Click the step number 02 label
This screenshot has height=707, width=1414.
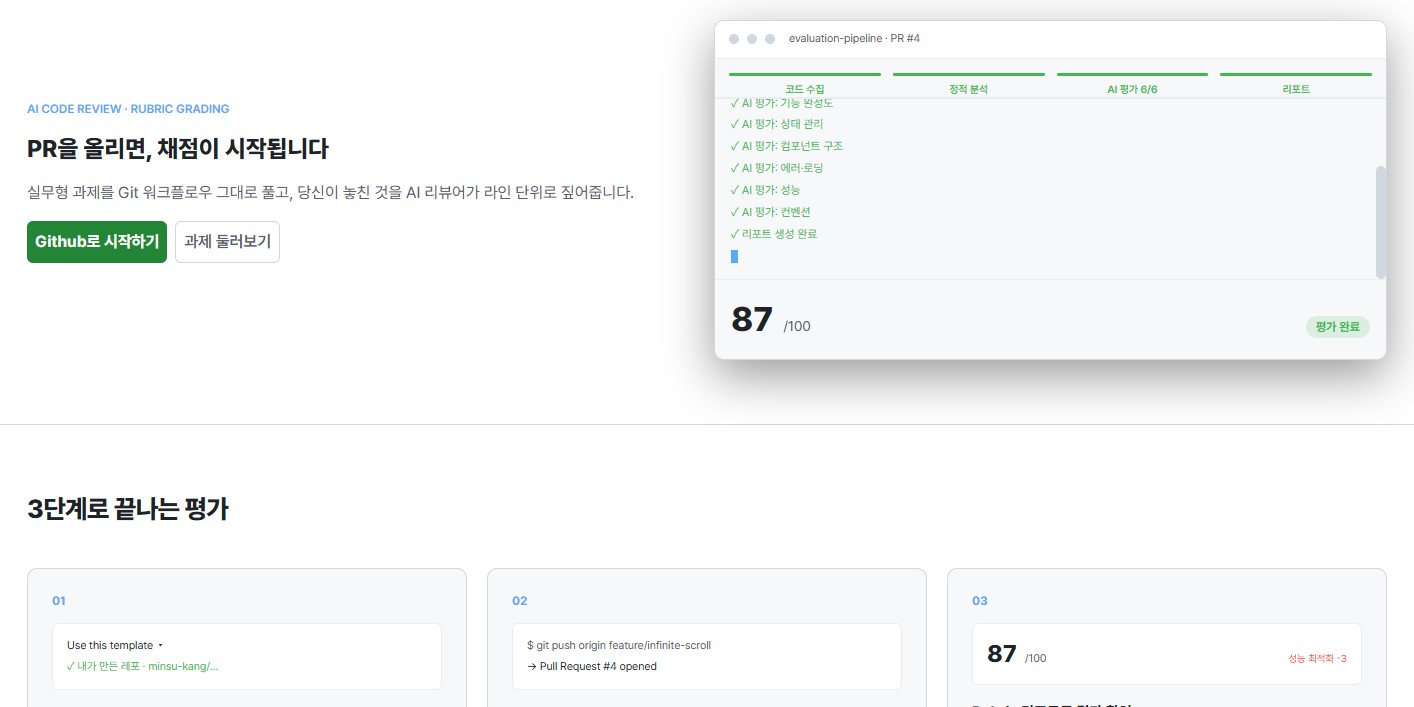pyautogui.click(x=519, y=601)
